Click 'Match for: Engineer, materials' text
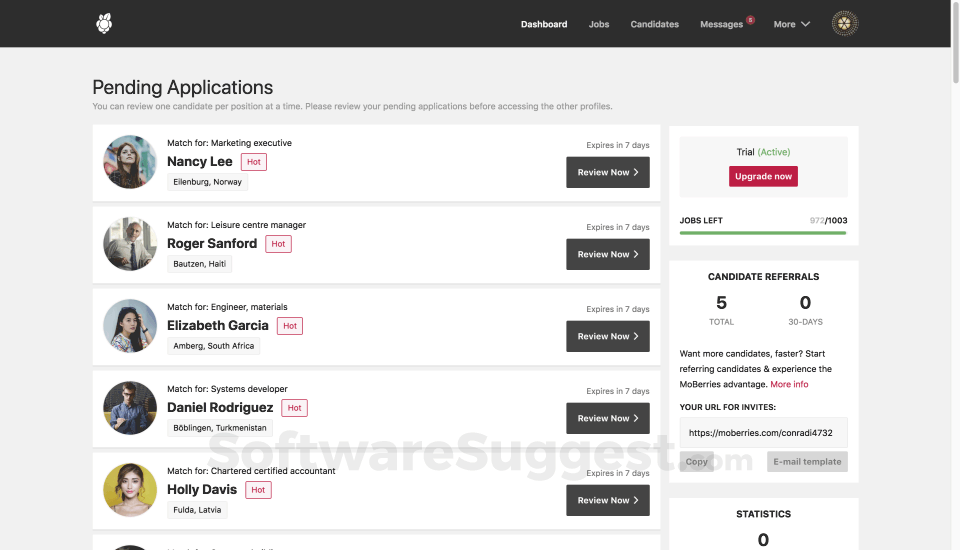The height and width of the screenshot is (550, 960). tap(227, 307)
